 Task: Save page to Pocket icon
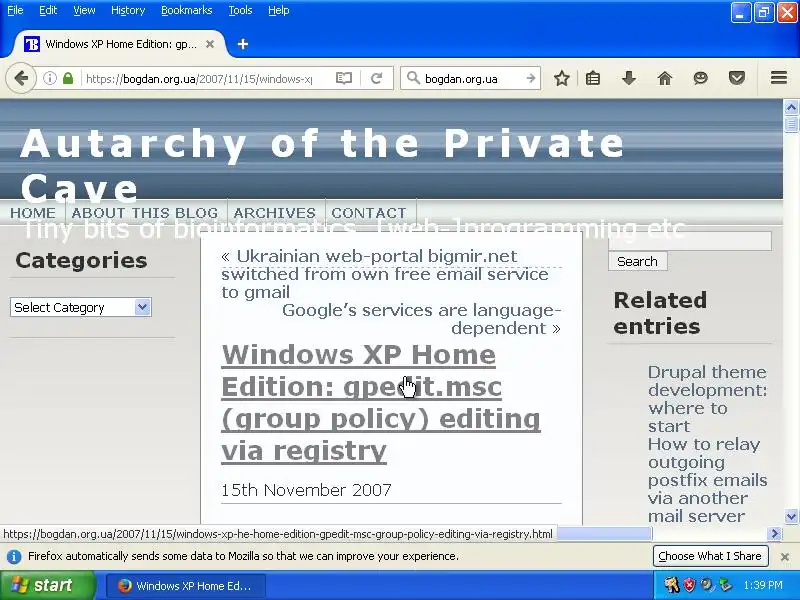737,79
